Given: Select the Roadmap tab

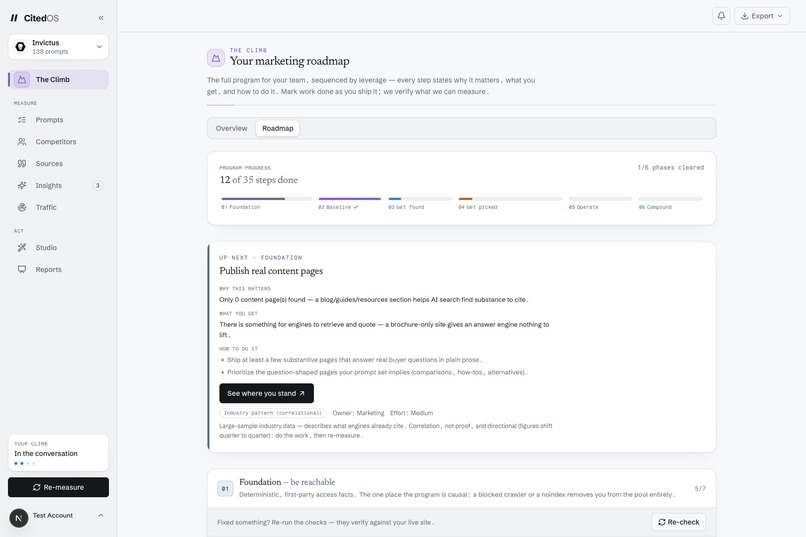Looking at the screenshot, I should 278,128.
